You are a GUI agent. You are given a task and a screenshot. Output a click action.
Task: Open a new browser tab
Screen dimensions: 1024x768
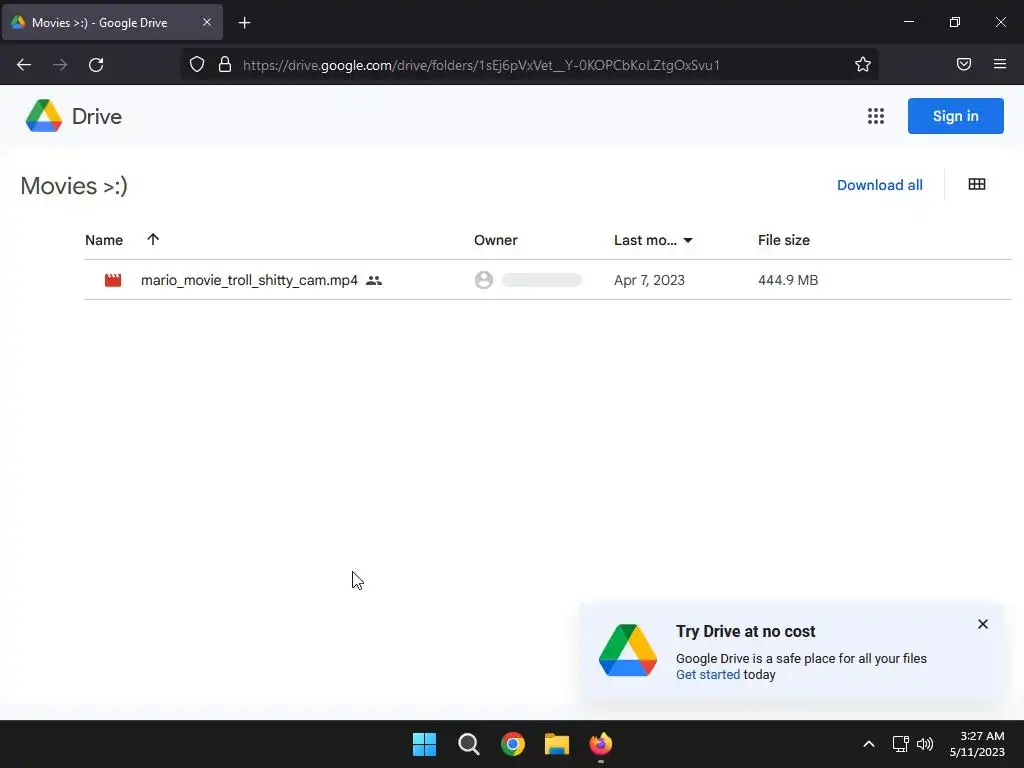244,23
